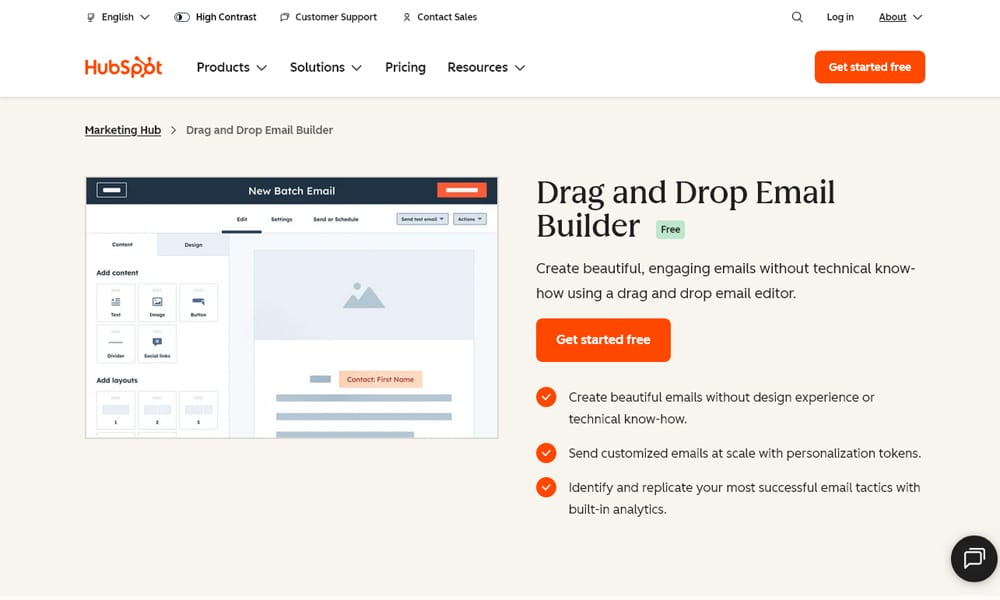Click the Free badge next to the title

(670, 229)
